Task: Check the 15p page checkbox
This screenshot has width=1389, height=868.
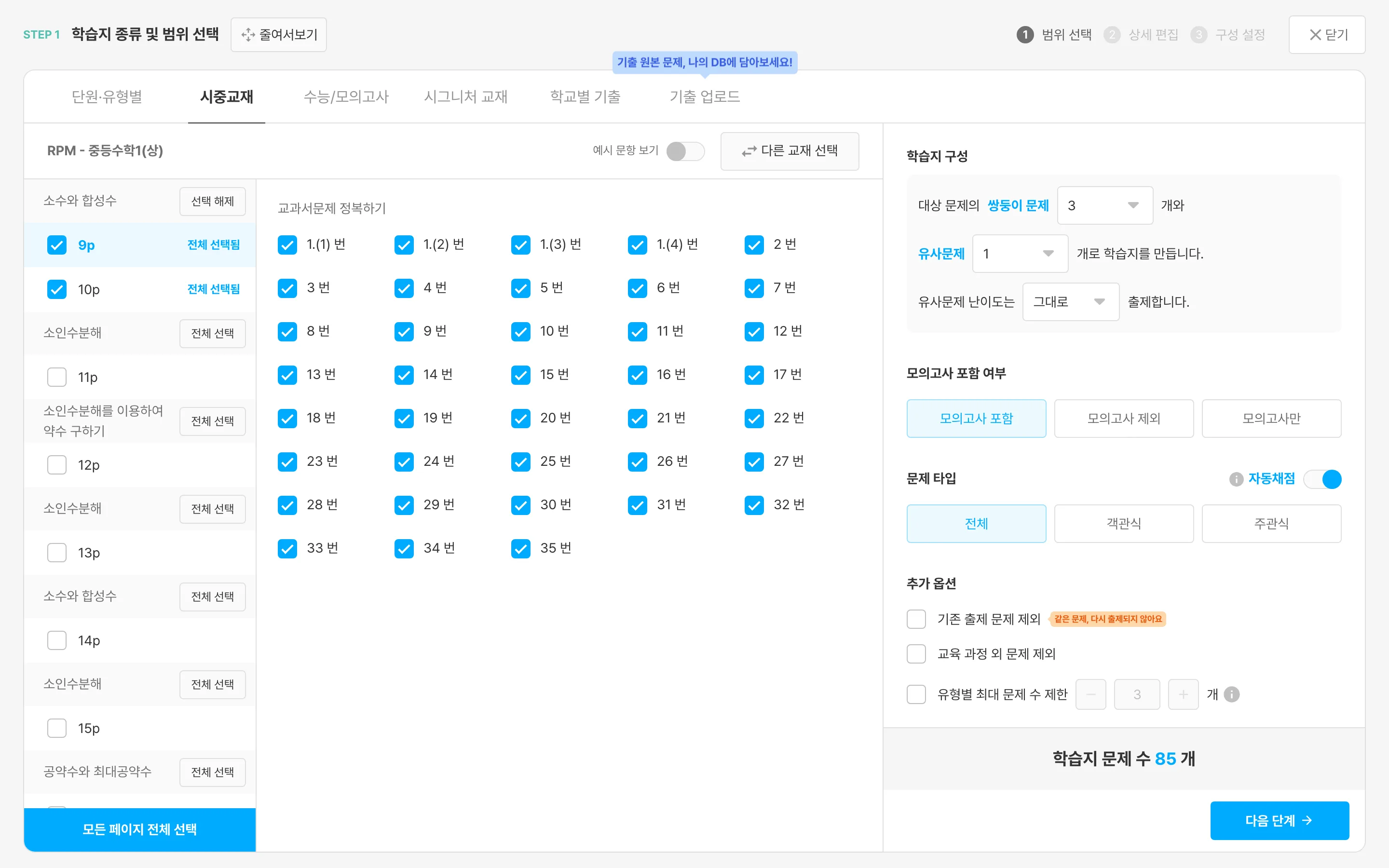Action: click(x=57, y=729)
